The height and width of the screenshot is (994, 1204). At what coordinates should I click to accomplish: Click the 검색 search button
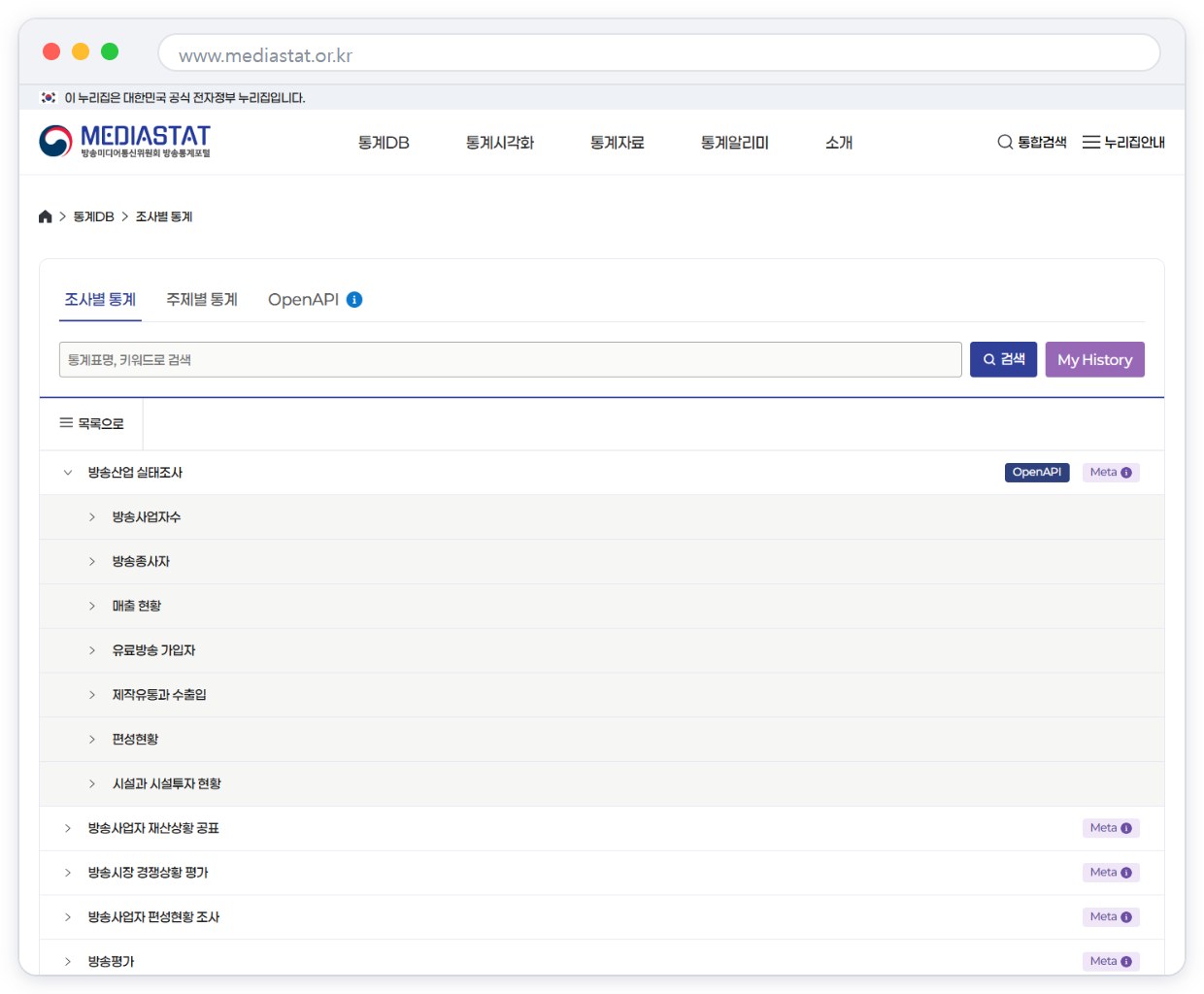coord(1004,359)
